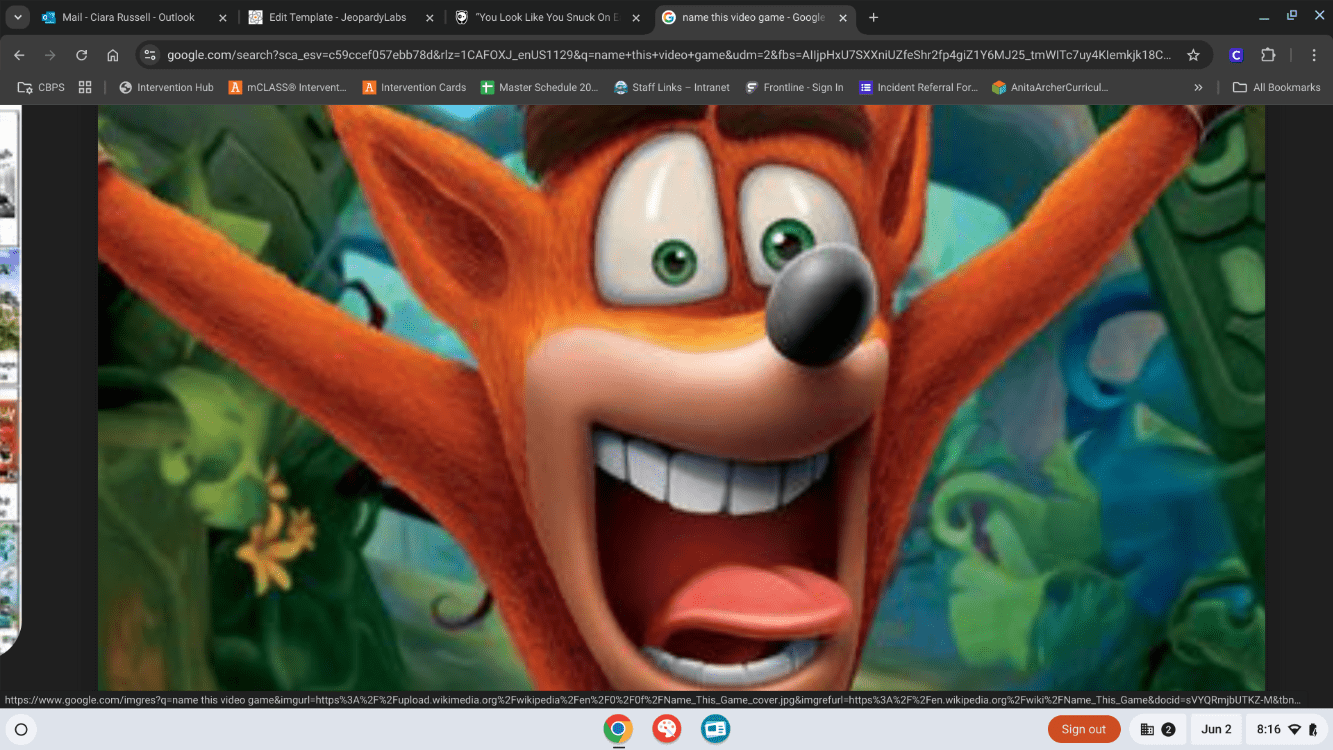The width and height of the screenshot is (1333, 750).
Task: Close the name this video game tab
Action: coord(842,18)
